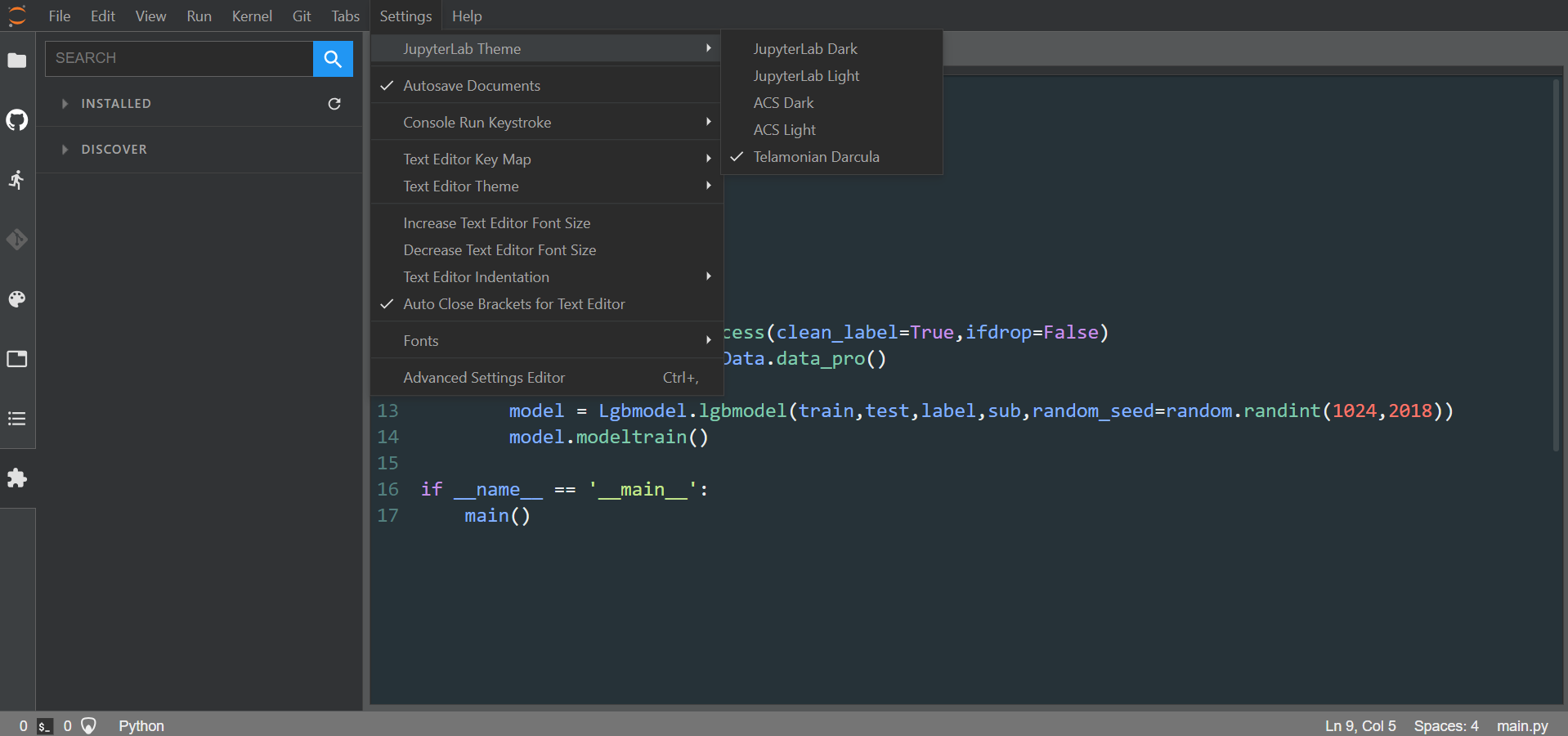The height and width of the screenshot is (736, 1568).
Task: Open the Help menu
Action: pos(467,16)
